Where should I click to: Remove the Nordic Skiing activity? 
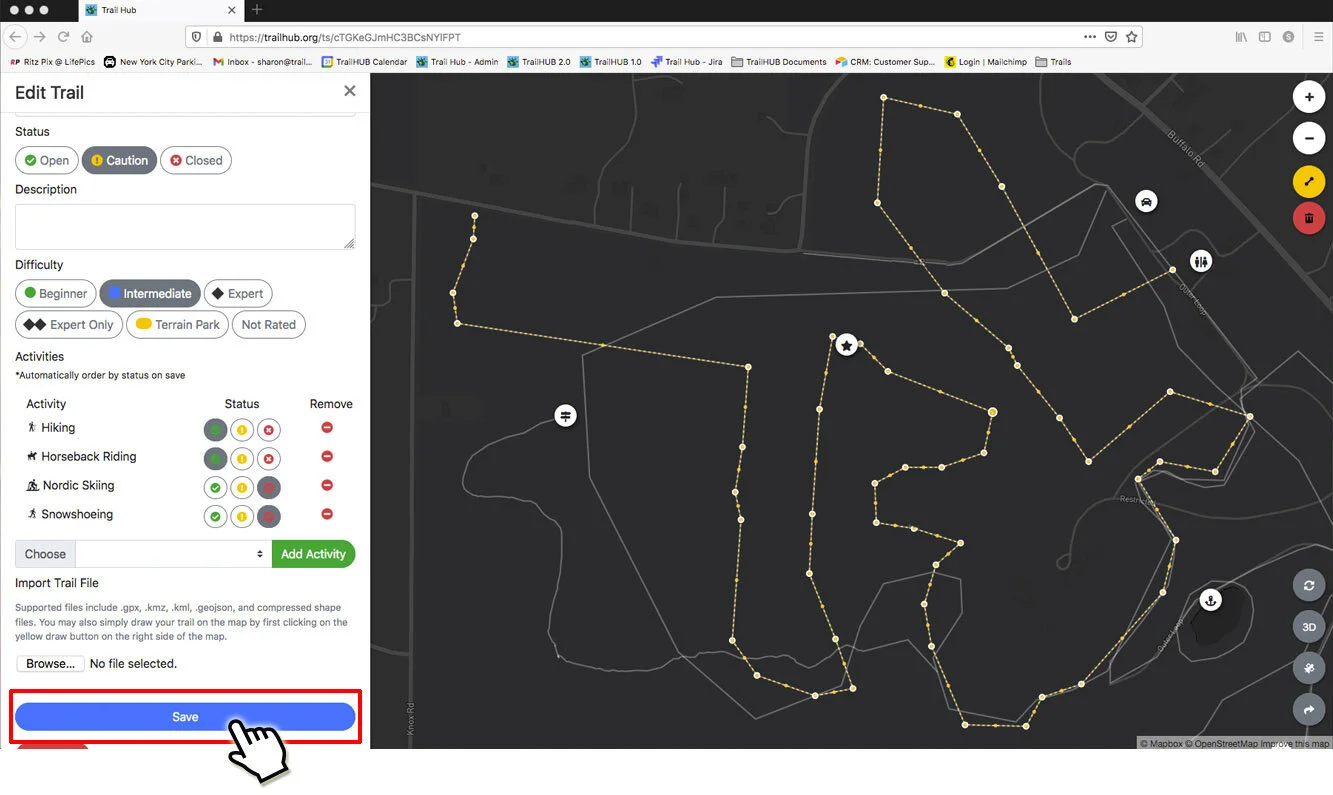(327, 486)
